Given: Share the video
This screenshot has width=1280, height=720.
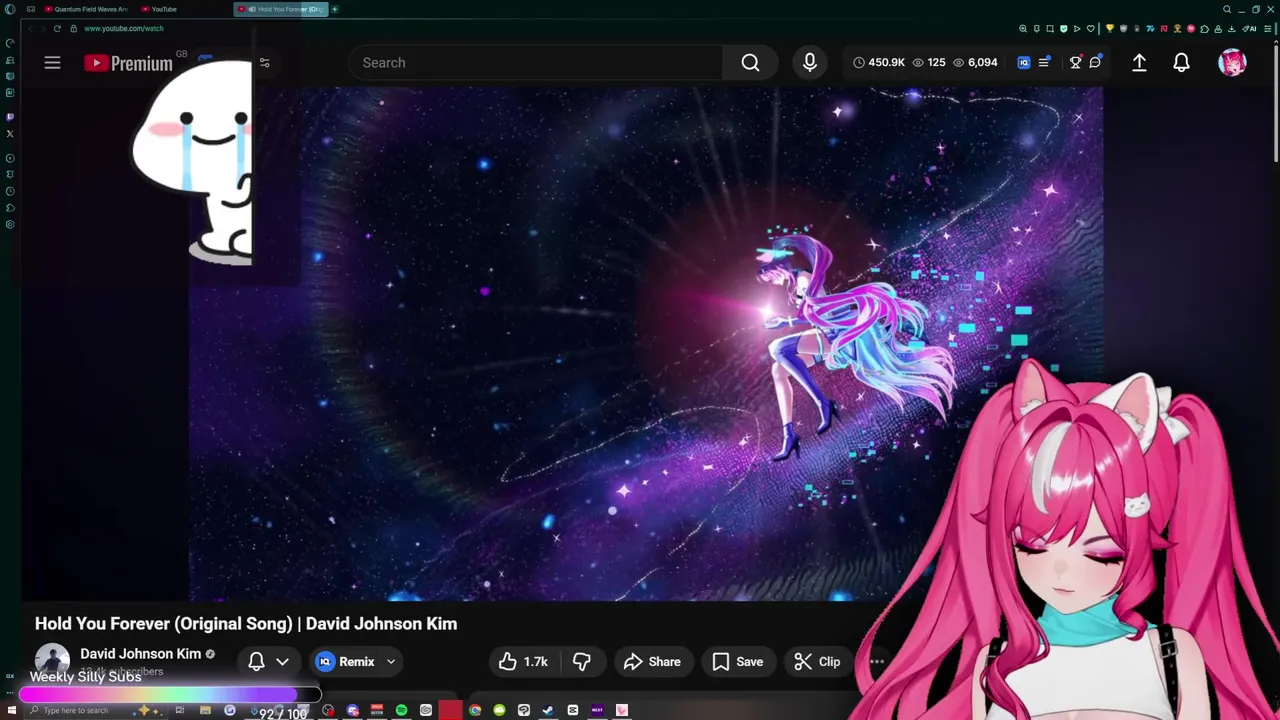Looking at the screenshot, I should (652, 661).
